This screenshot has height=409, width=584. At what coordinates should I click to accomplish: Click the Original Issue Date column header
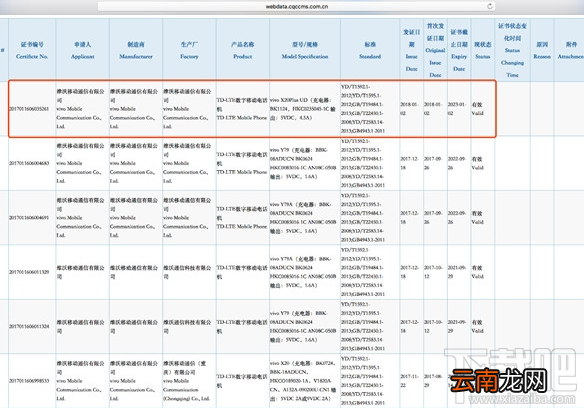(435, 50)
